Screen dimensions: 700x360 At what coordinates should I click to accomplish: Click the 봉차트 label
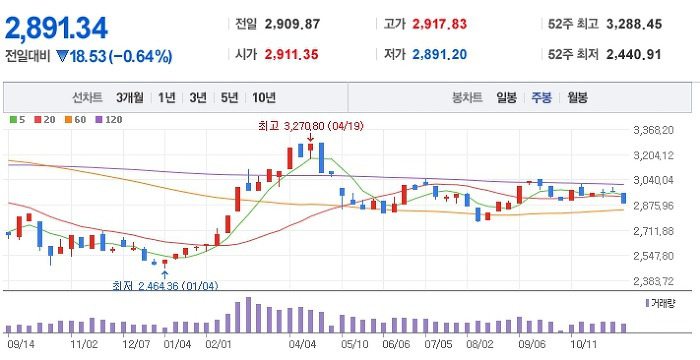[x=467, y=97]
